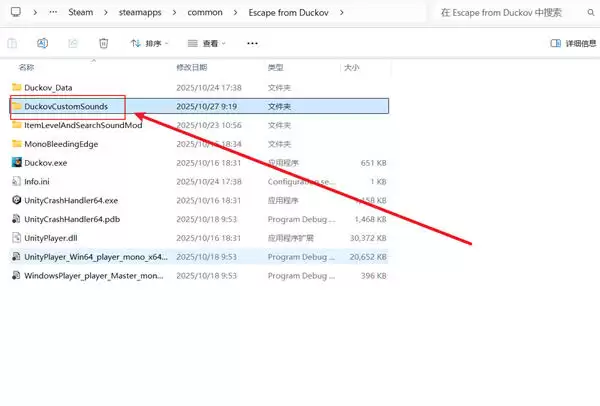
Task: Select the UnityCrashHandler64.exe file
Action: [x=70, y=200]
